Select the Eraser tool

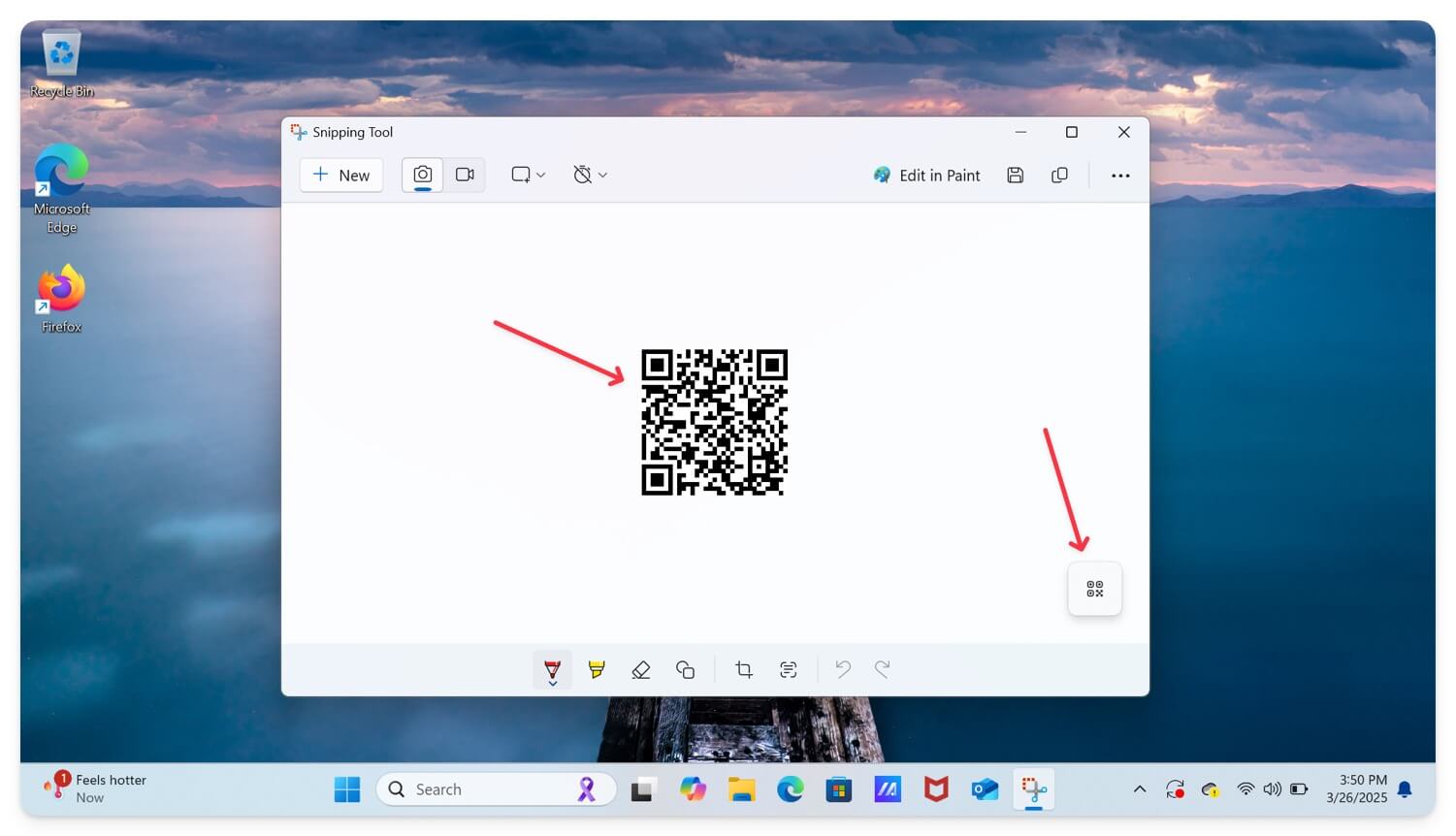pos(641,670)
